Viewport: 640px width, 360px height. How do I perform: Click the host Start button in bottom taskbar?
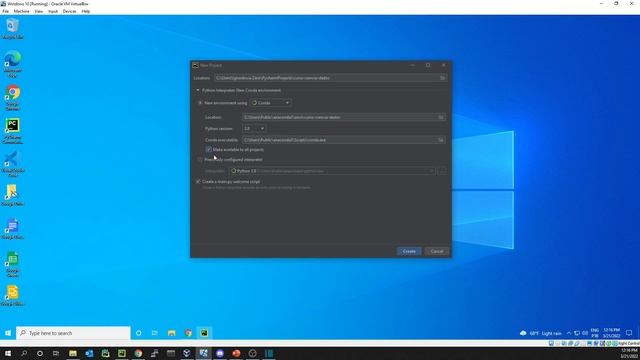(x=8, y=353)
